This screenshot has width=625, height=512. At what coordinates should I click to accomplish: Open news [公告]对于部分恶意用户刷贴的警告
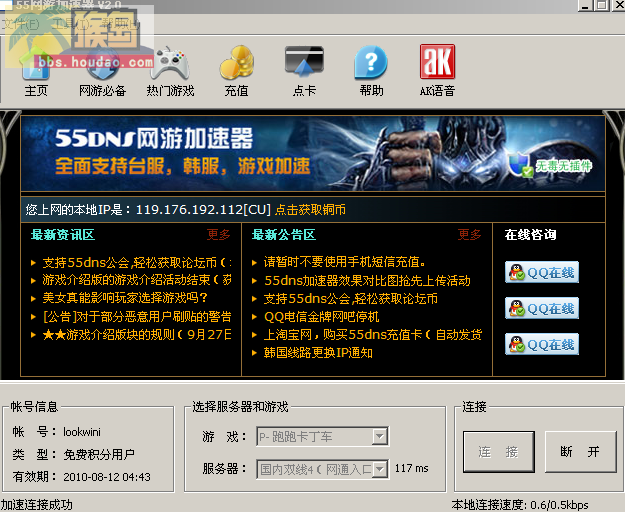(x=137, y=317)
